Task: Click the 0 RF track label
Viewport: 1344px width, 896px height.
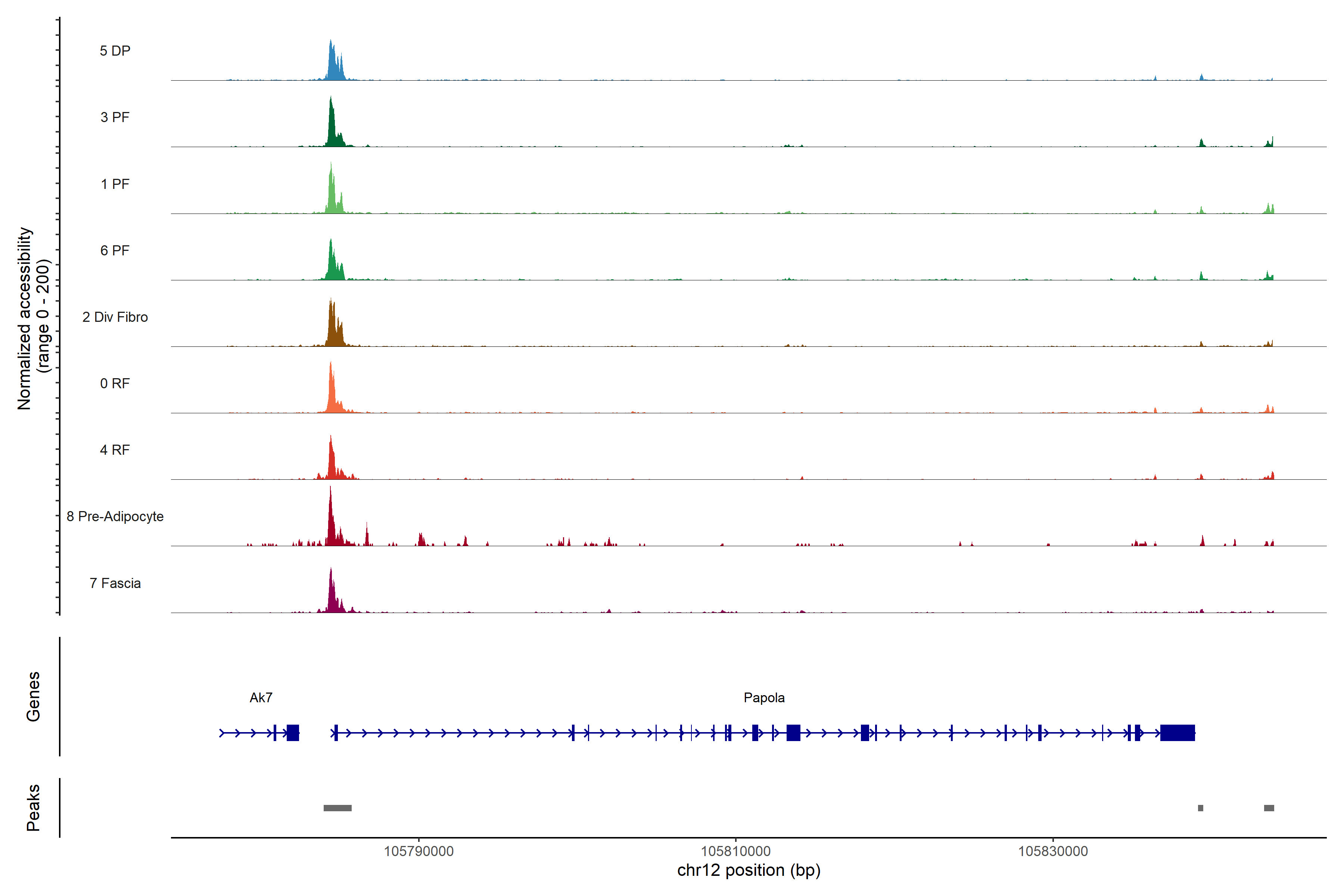Action: click(x=115, y=383)
